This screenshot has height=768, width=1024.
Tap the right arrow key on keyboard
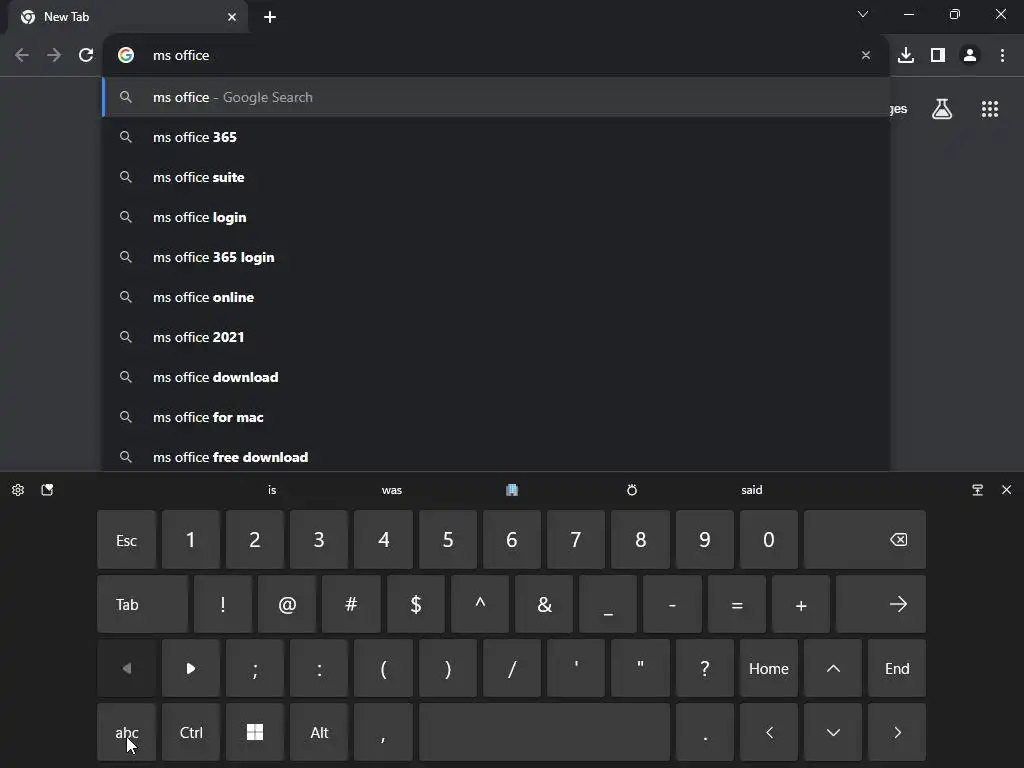point(897,732)
